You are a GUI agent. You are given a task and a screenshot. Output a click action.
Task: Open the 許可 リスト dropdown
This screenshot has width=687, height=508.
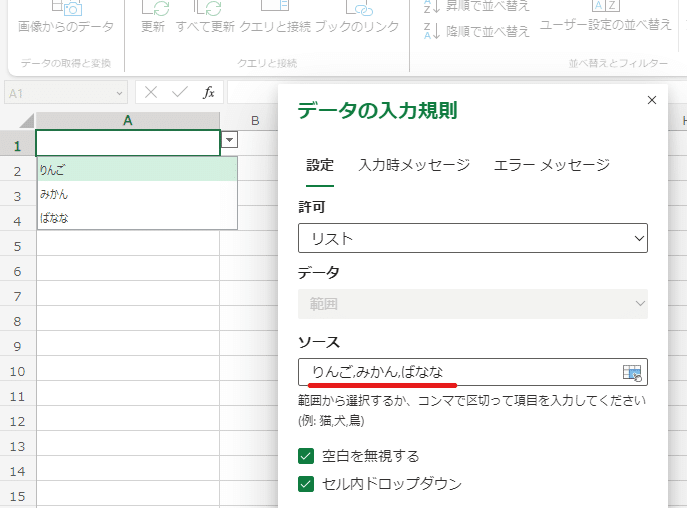pos(473,238)
